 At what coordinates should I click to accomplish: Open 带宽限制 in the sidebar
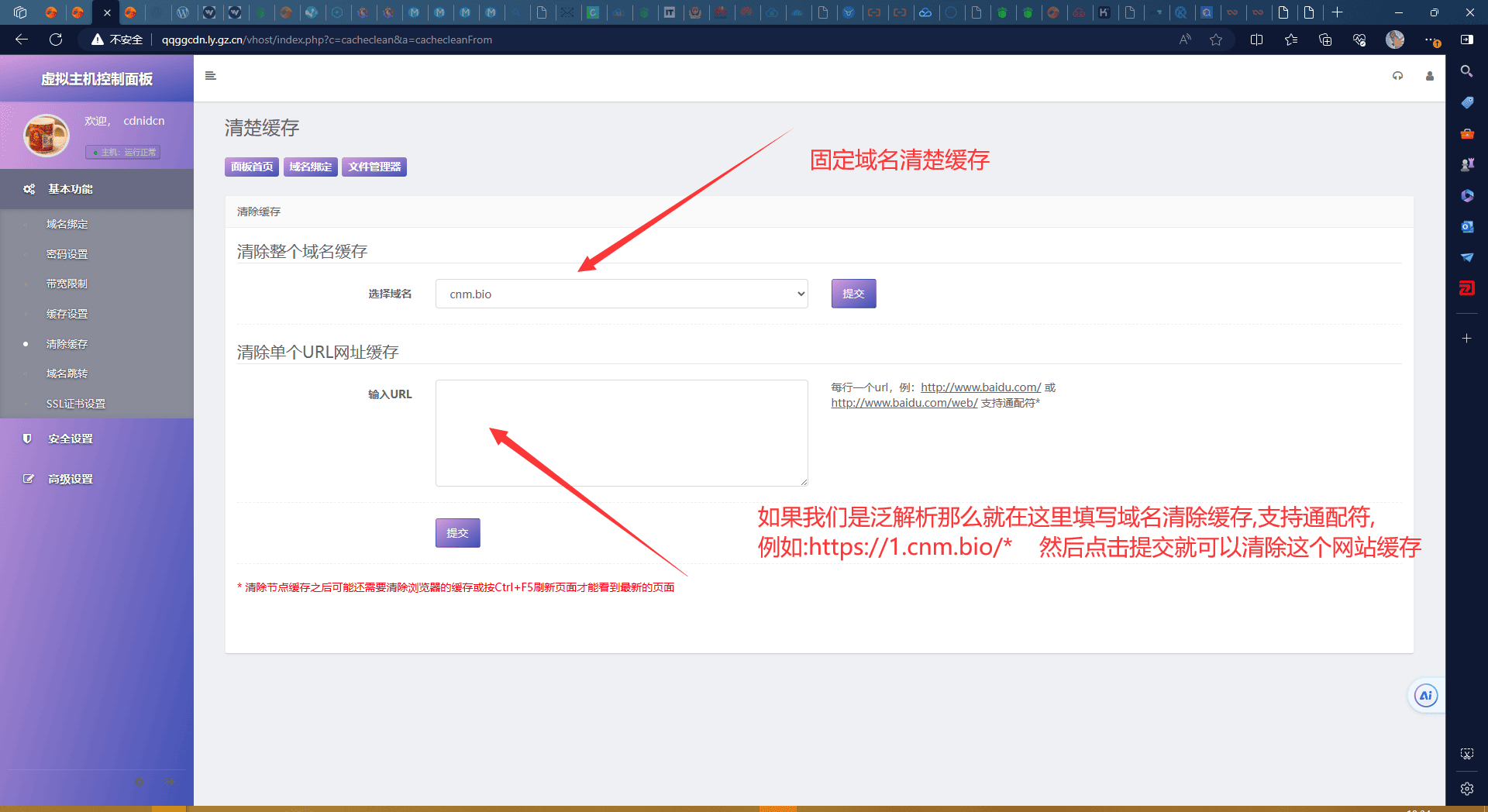click(67, 284)
